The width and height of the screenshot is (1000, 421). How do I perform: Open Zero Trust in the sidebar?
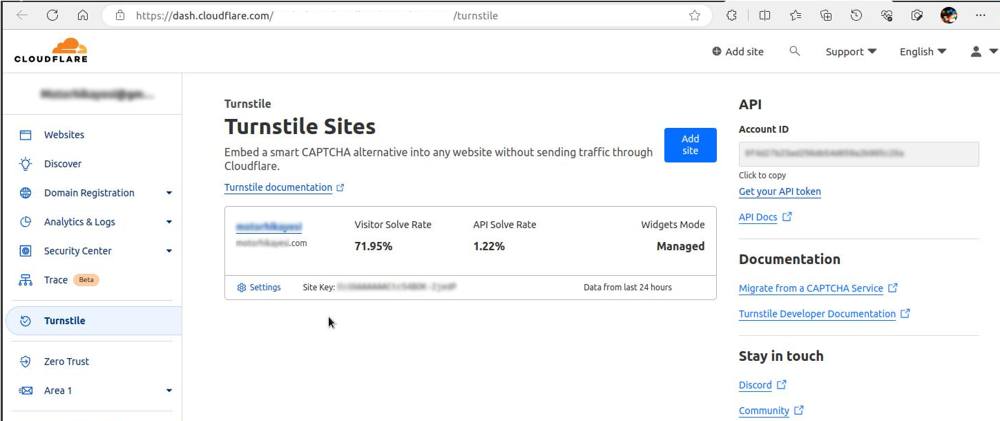[66, 362]
